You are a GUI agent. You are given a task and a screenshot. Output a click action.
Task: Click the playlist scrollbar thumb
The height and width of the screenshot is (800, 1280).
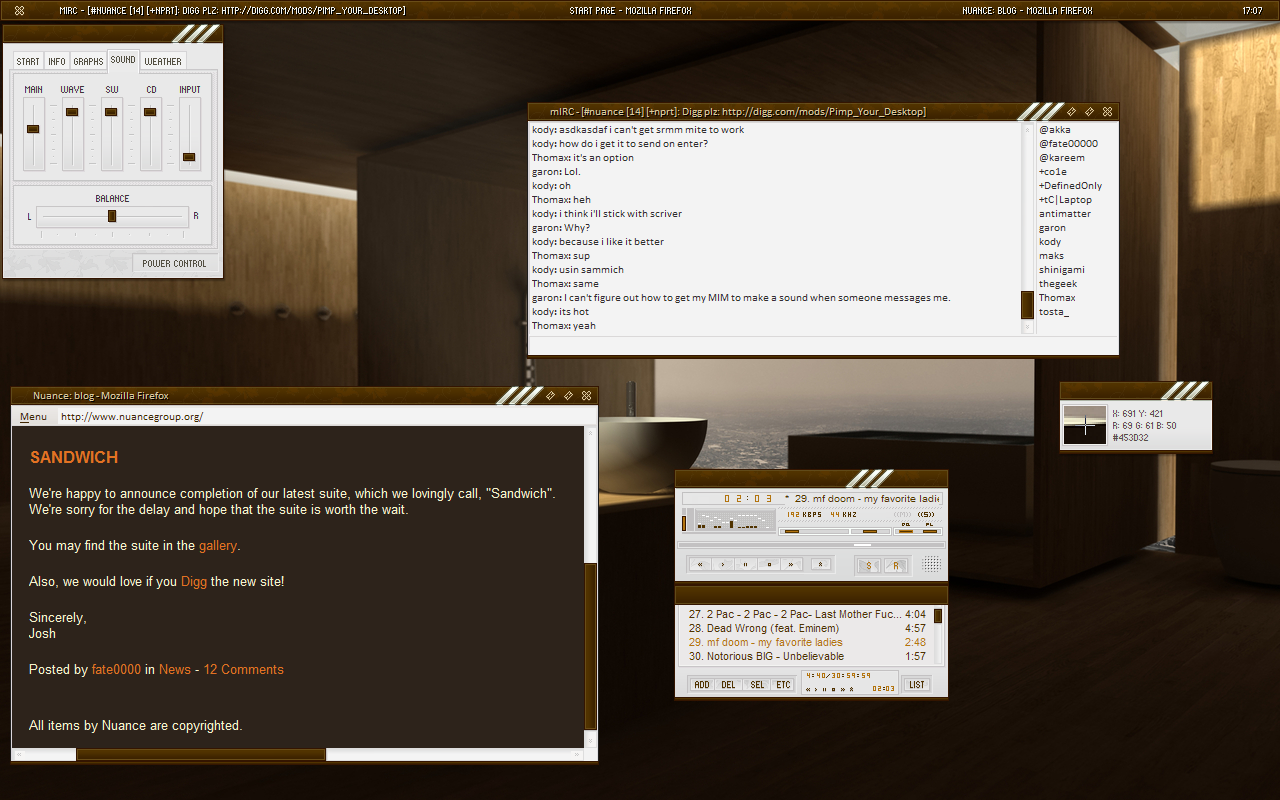938,616
